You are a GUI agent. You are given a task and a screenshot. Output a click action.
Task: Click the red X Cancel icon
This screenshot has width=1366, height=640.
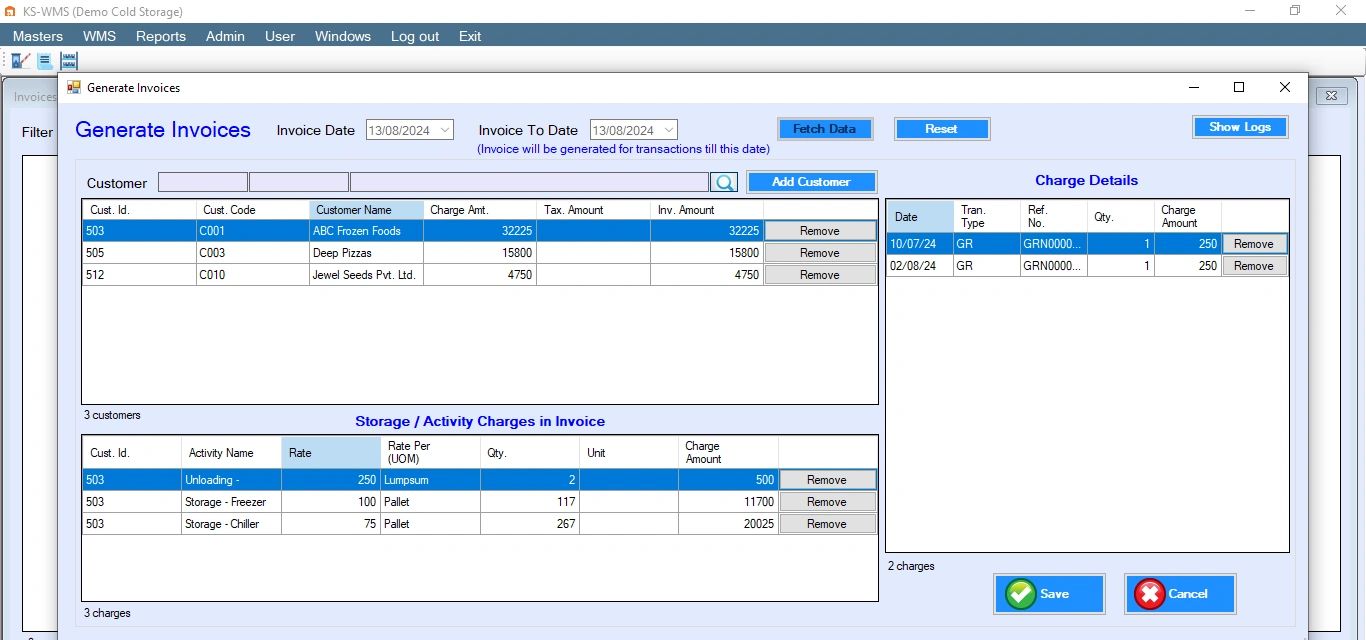click(x=1151, y=593)
